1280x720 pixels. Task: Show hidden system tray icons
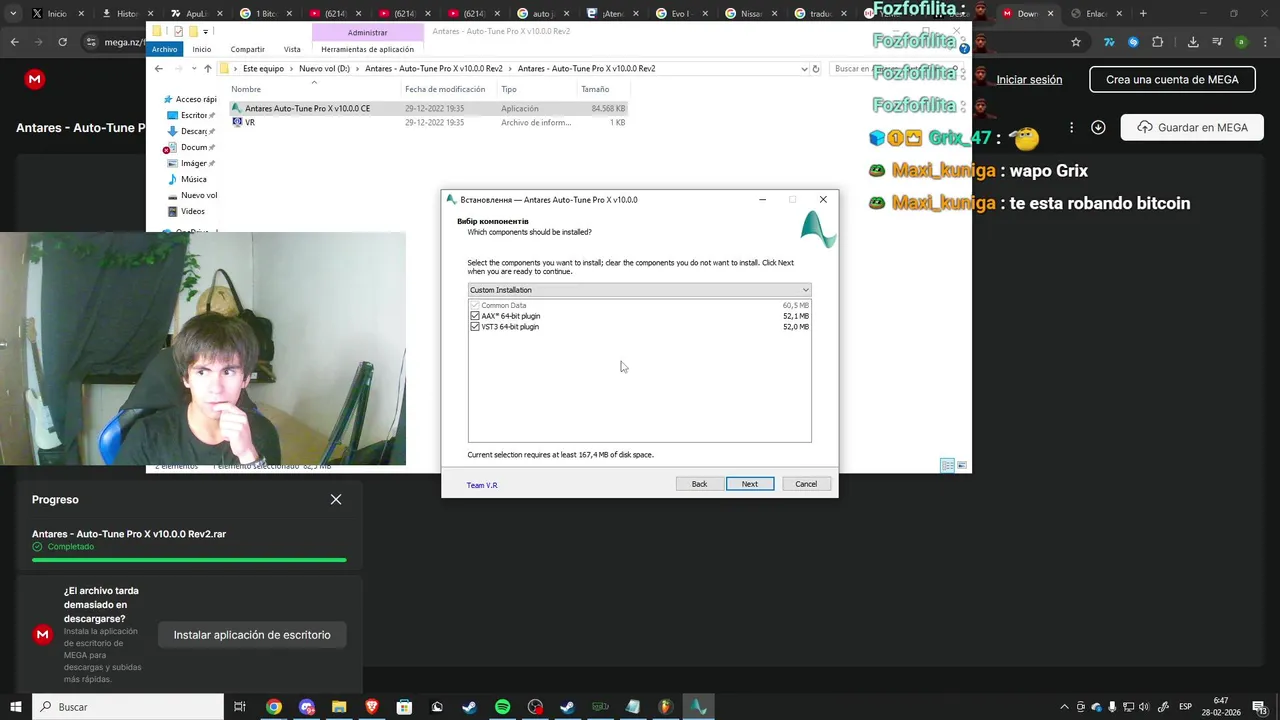[x=1065, y=707]
